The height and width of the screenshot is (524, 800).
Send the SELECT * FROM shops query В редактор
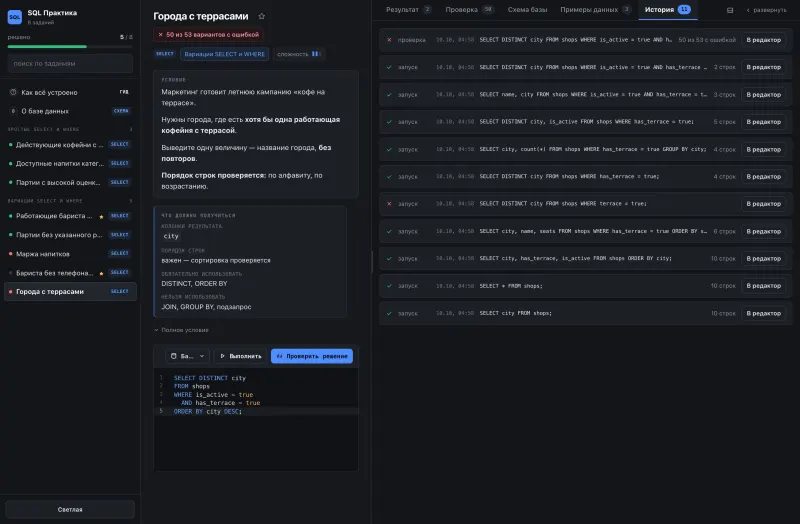click(763, 286)
